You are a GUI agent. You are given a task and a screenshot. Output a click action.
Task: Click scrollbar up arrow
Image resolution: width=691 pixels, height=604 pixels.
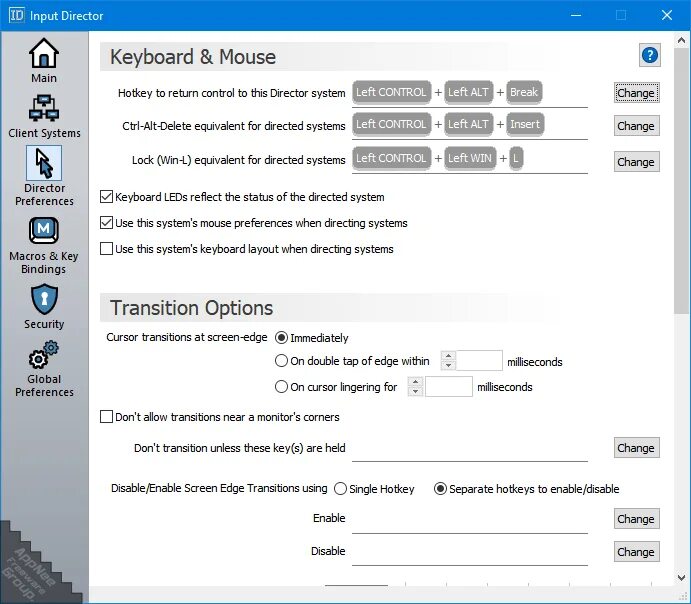coord(681,40)
